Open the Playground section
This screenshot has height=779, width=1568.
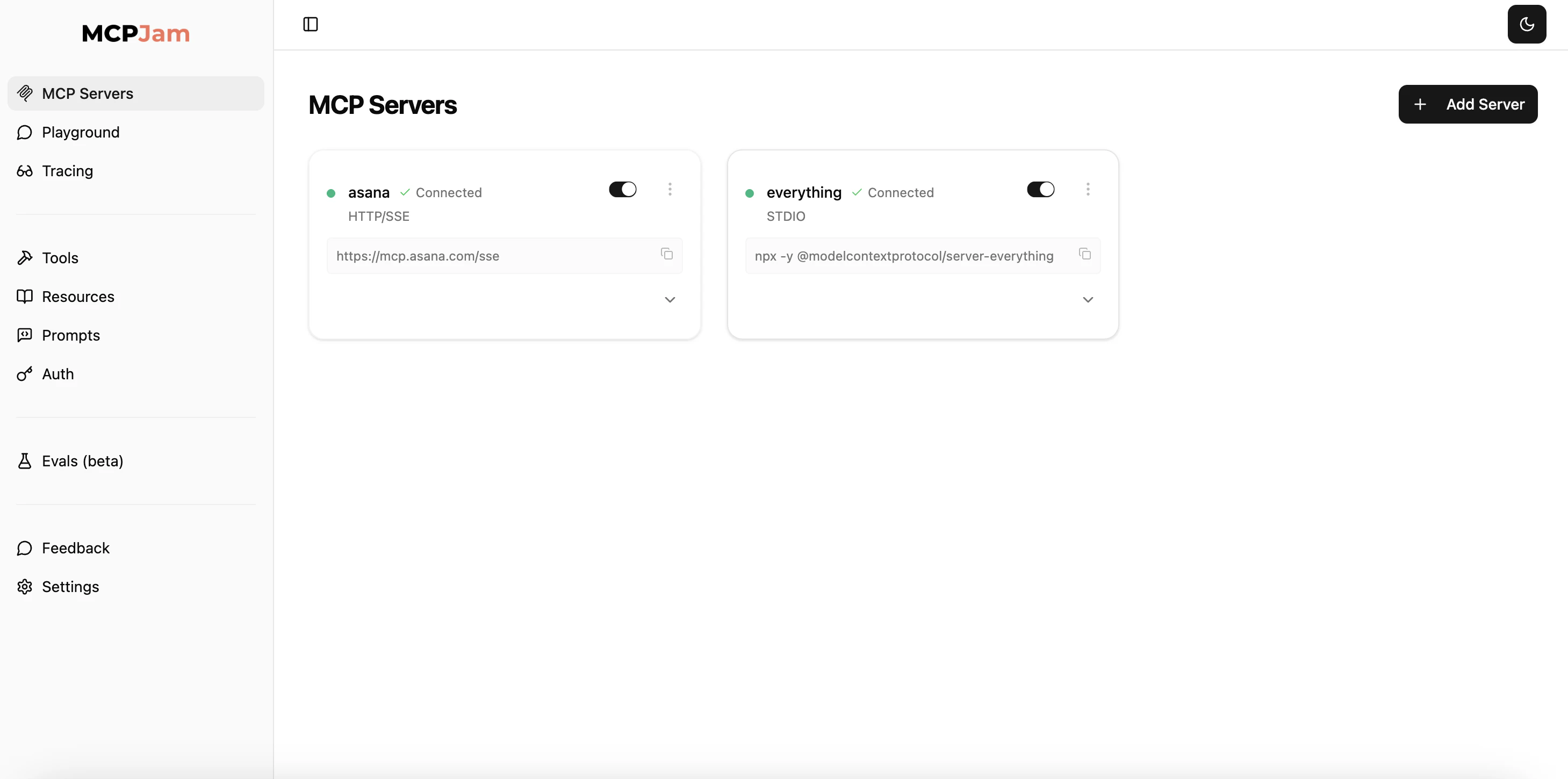click(81, 132)
